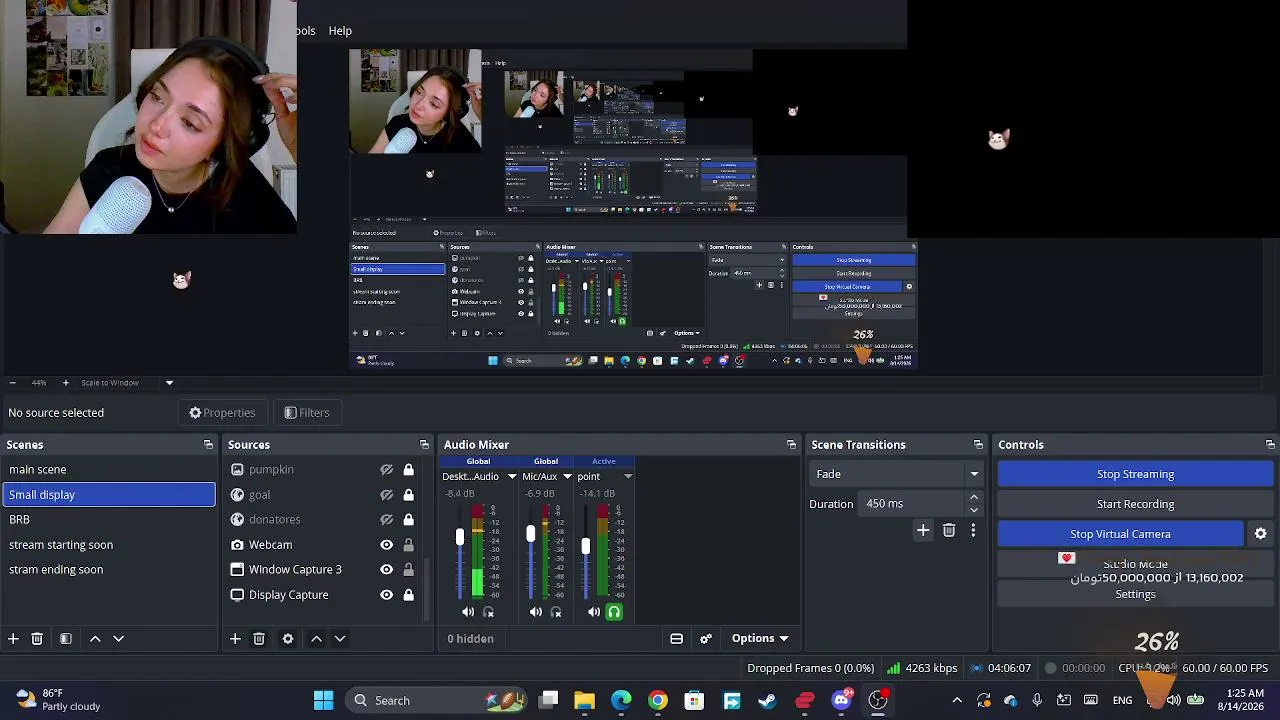Increase transition duration stepper up
Screen dimensions: 1280x720
point(974,498)
